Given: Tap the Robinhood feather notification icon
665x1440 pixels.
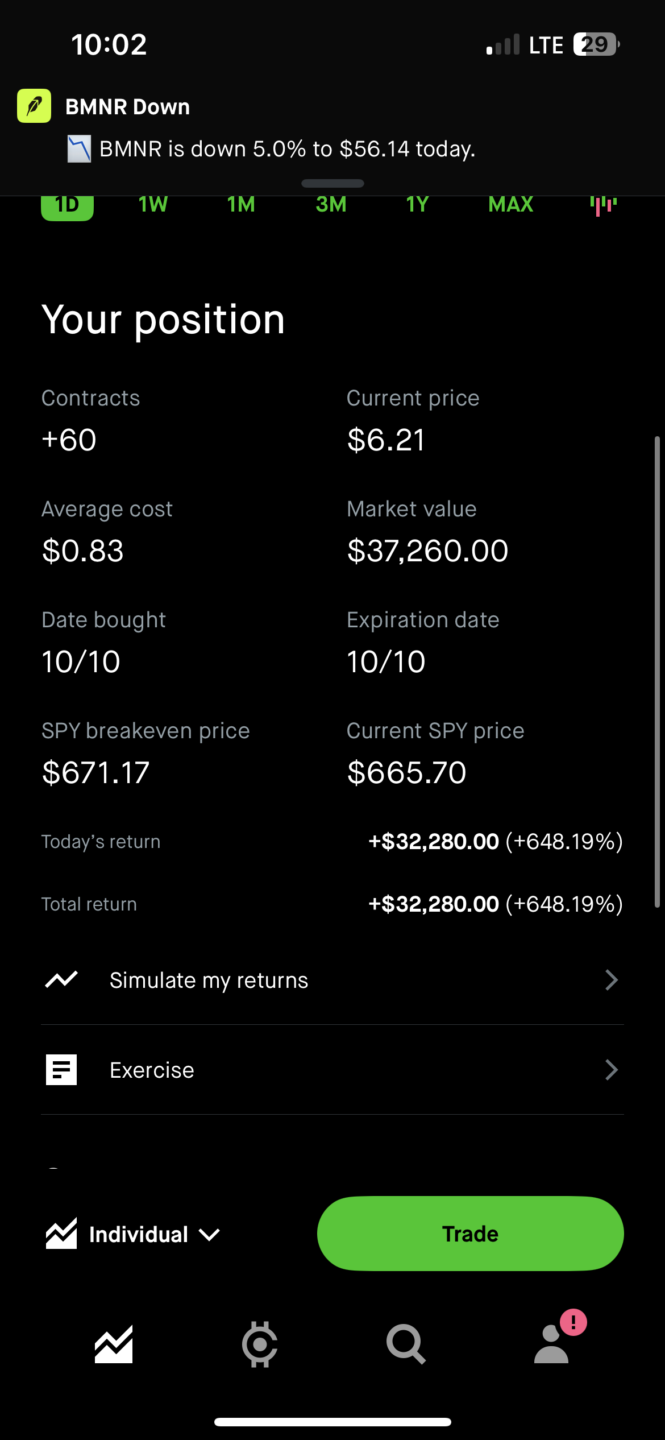Looking at the screenshot, I should point(34,106).
